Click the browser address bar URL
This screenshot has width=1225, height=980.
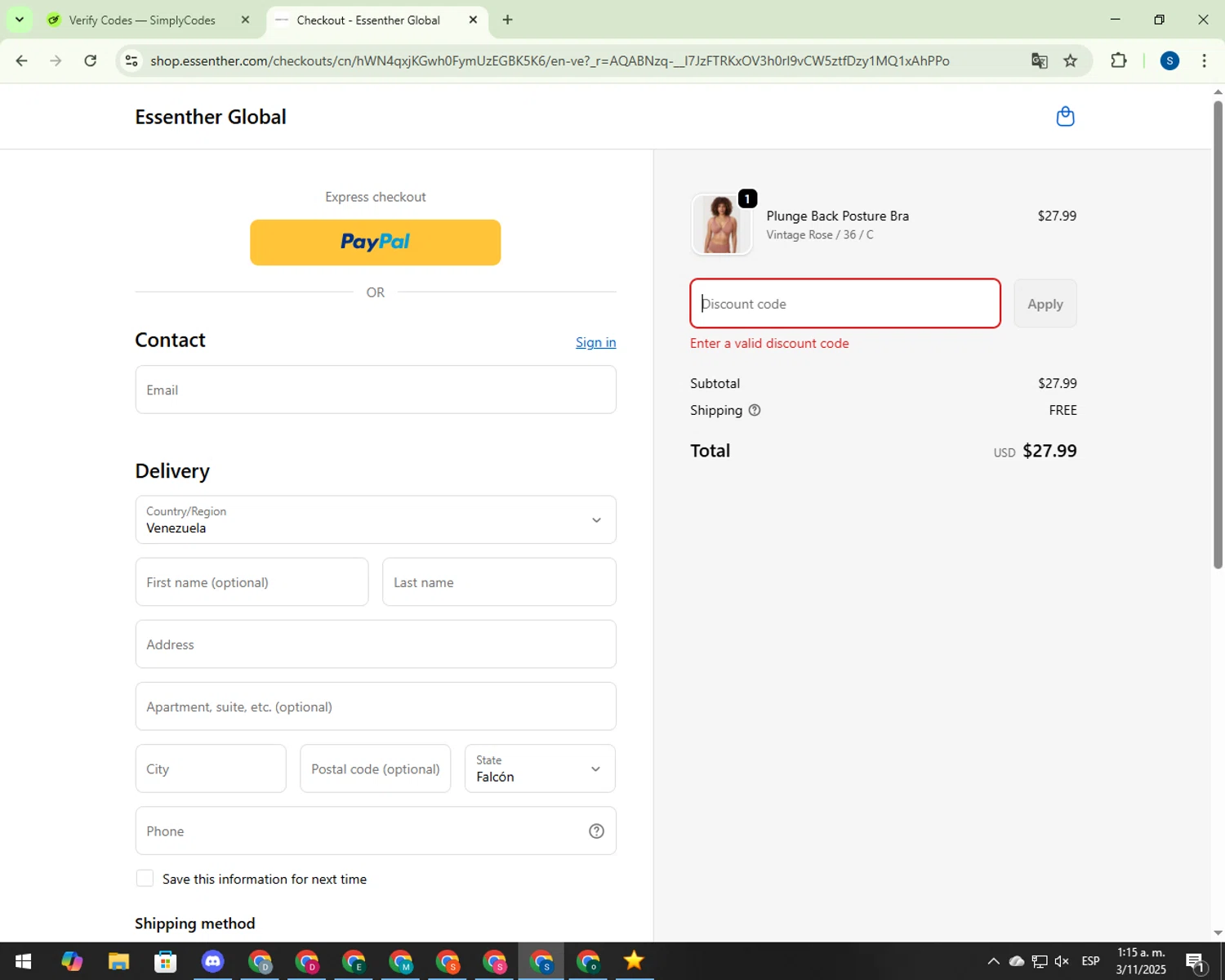tap(550, 60)
